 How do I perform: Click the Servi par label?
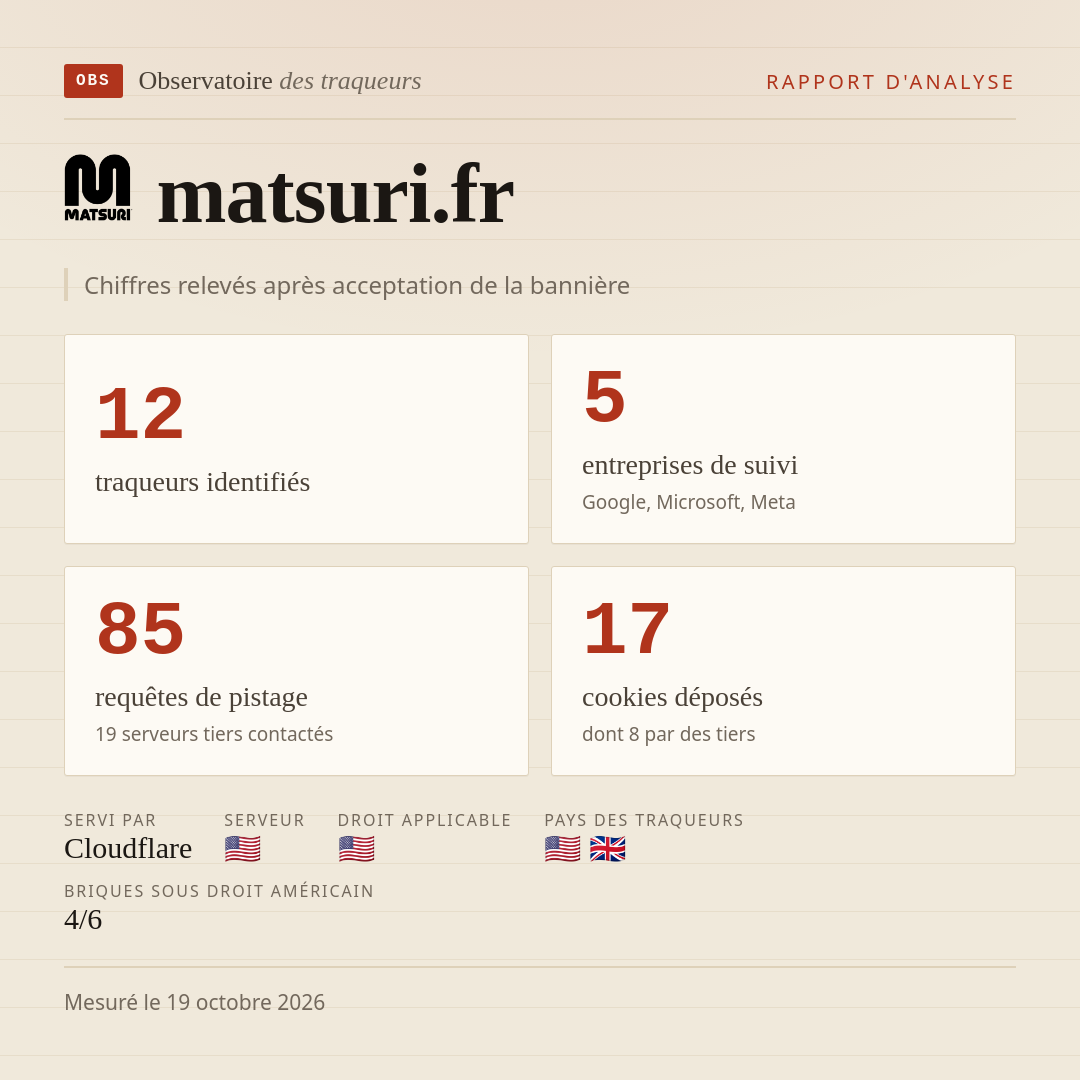pos(110,820)
